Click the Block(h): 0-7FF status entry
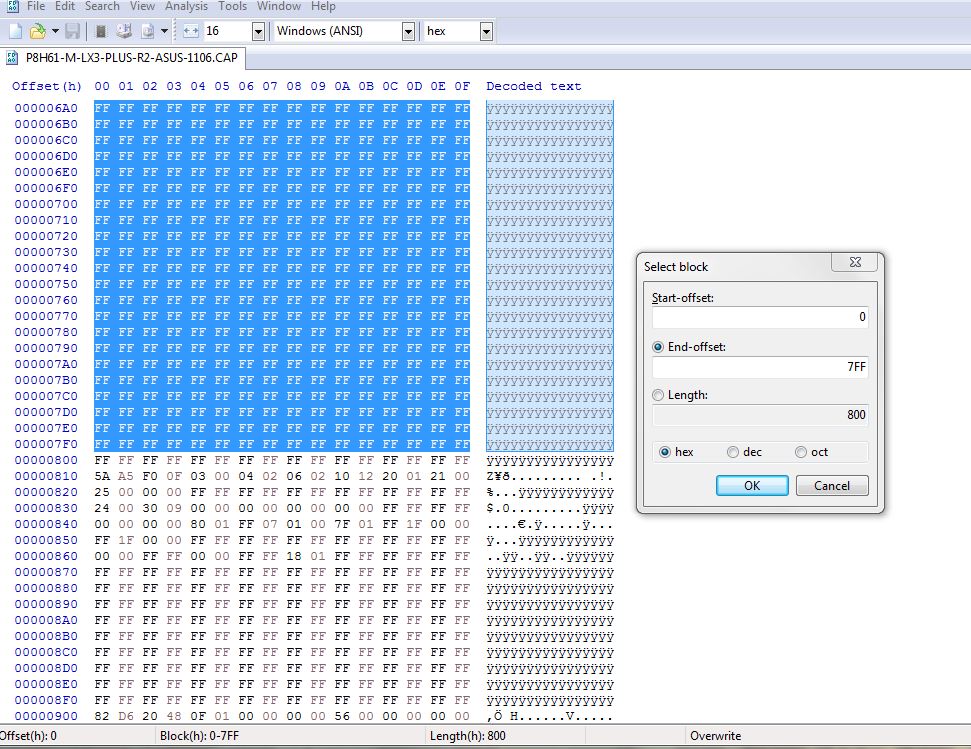This screenshot has height=749, width=971. (199, 736)
